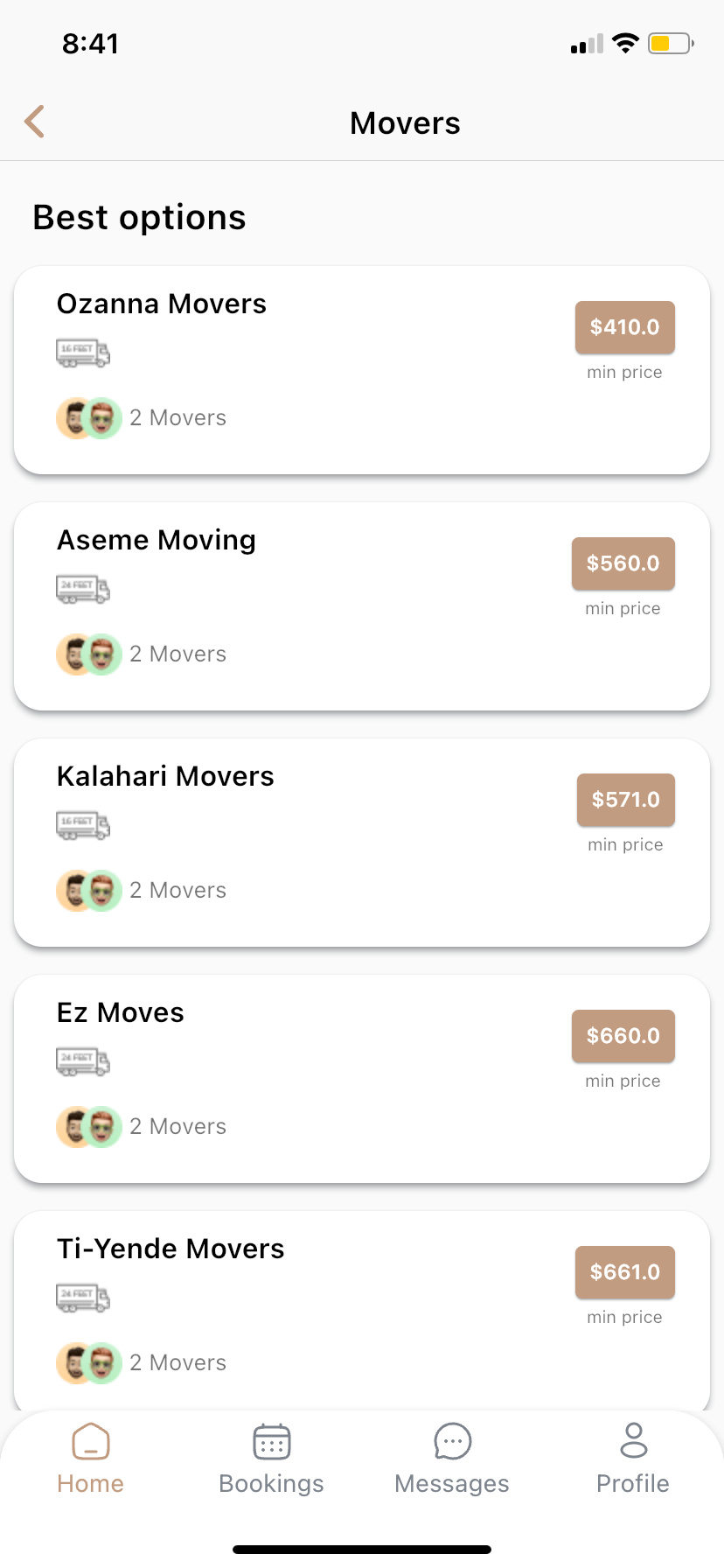The width and height of the screenshot is (724, 1568).
Task: Open the Messages tab
Action: pyautogui.click(x=452, y=1458)
